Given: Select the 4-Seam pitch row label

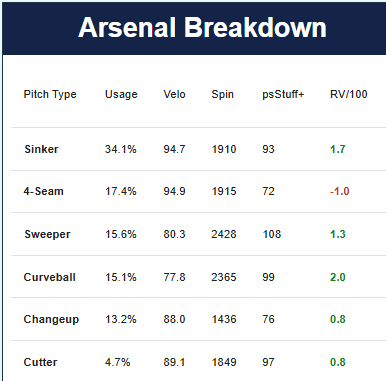Looking at the screenshot, I should pos(43,191).
